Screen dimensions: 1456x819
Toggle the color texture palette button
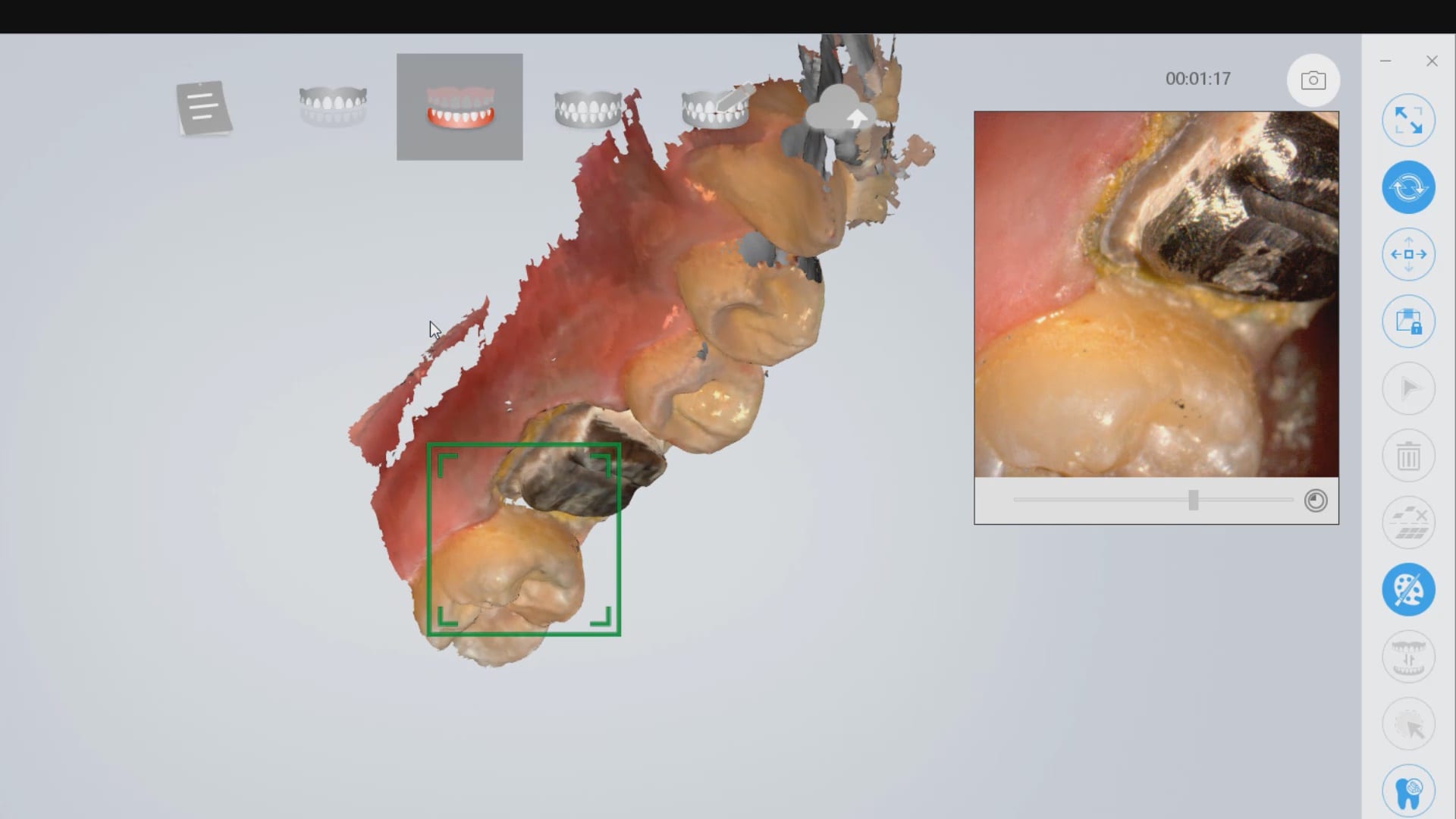point(1408,590)
